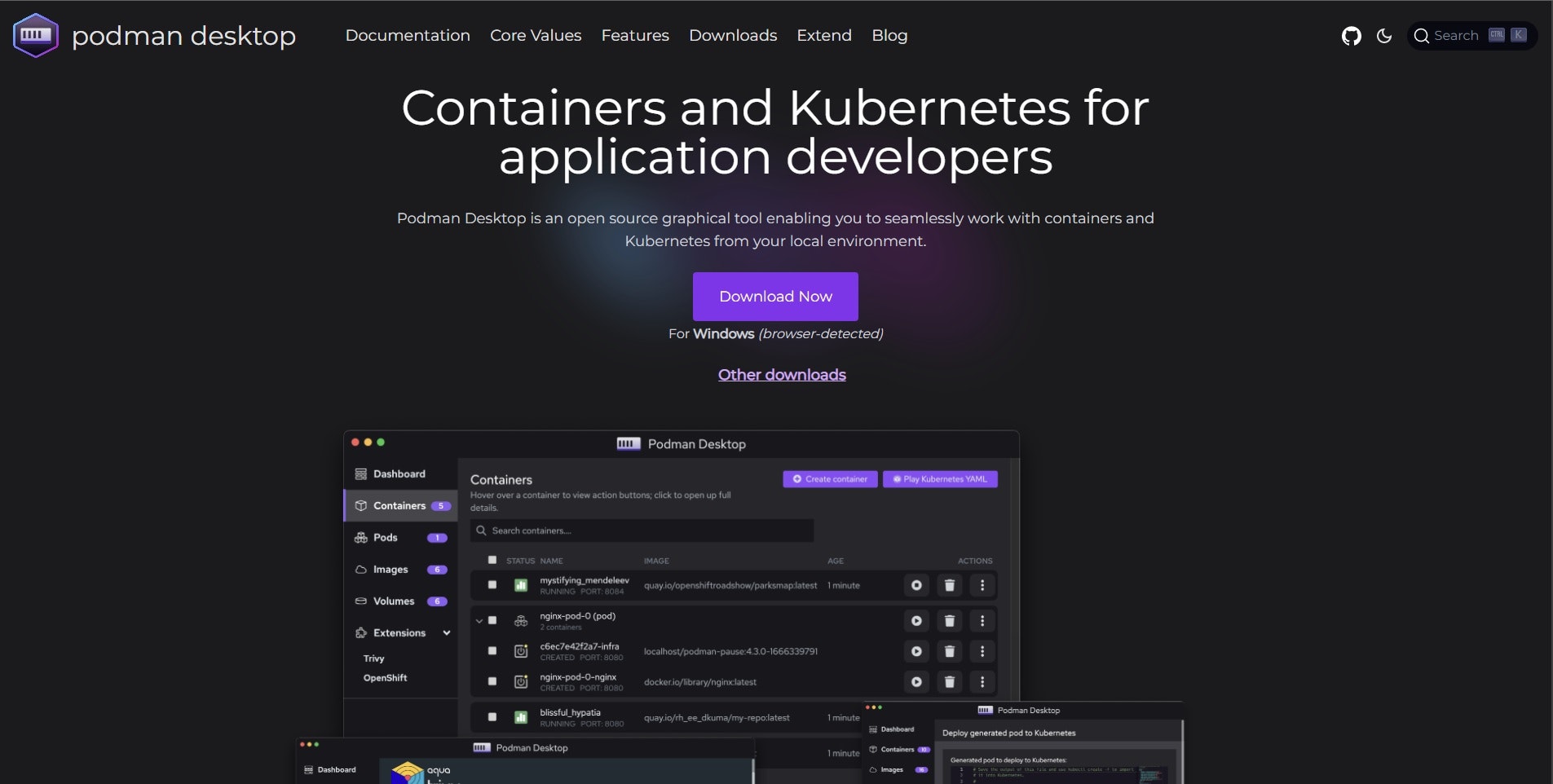The height and width of the screenshot is (784, 1553).
Task: Check the c6ec7e42f2a7-infra container checkbox
Action: click(x=492, y=651)
